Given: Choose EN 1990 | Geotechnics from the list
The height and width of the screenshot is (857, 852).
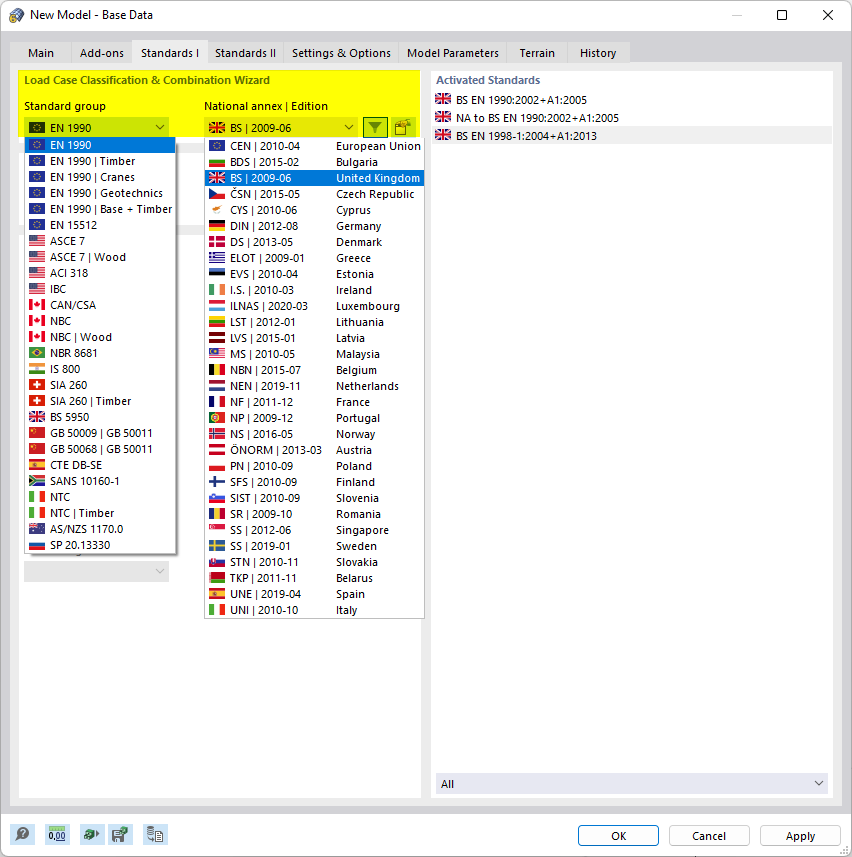Looking at the screenshot, I should 101,193.
